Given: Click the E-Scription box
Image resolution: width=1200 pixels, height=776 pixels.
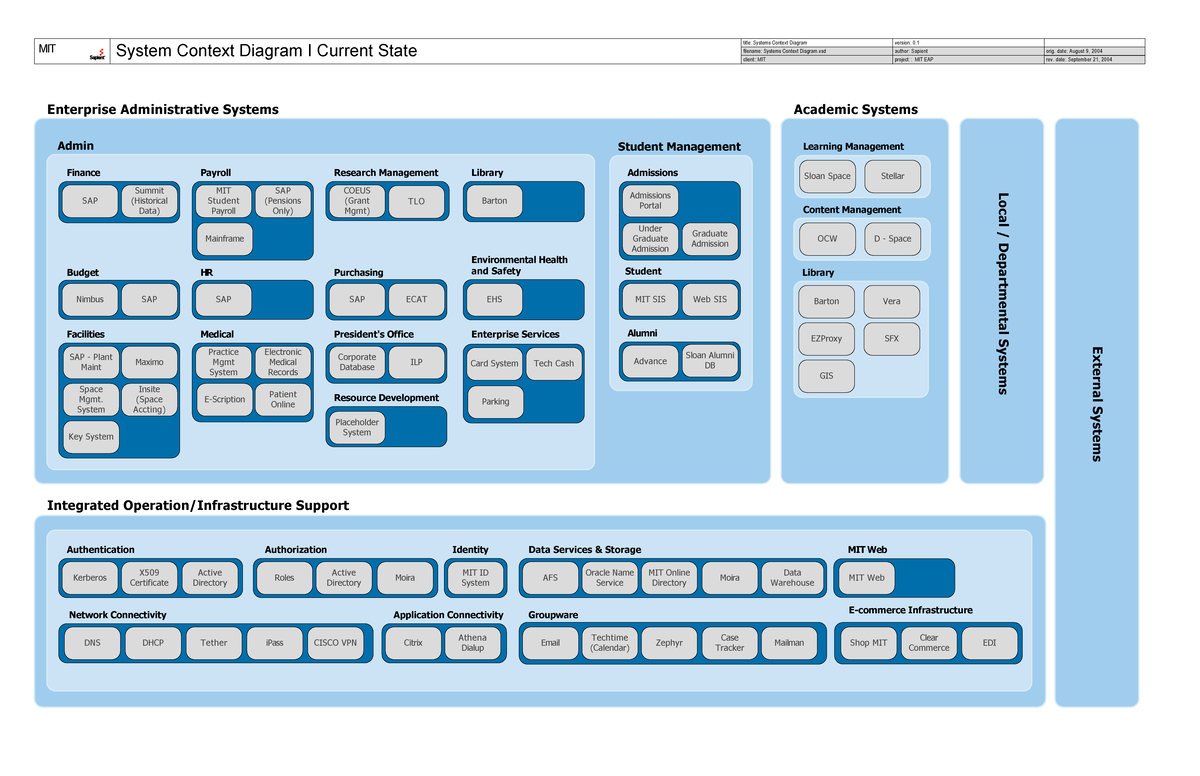Looking at the screenshot, I should [224, 399].
